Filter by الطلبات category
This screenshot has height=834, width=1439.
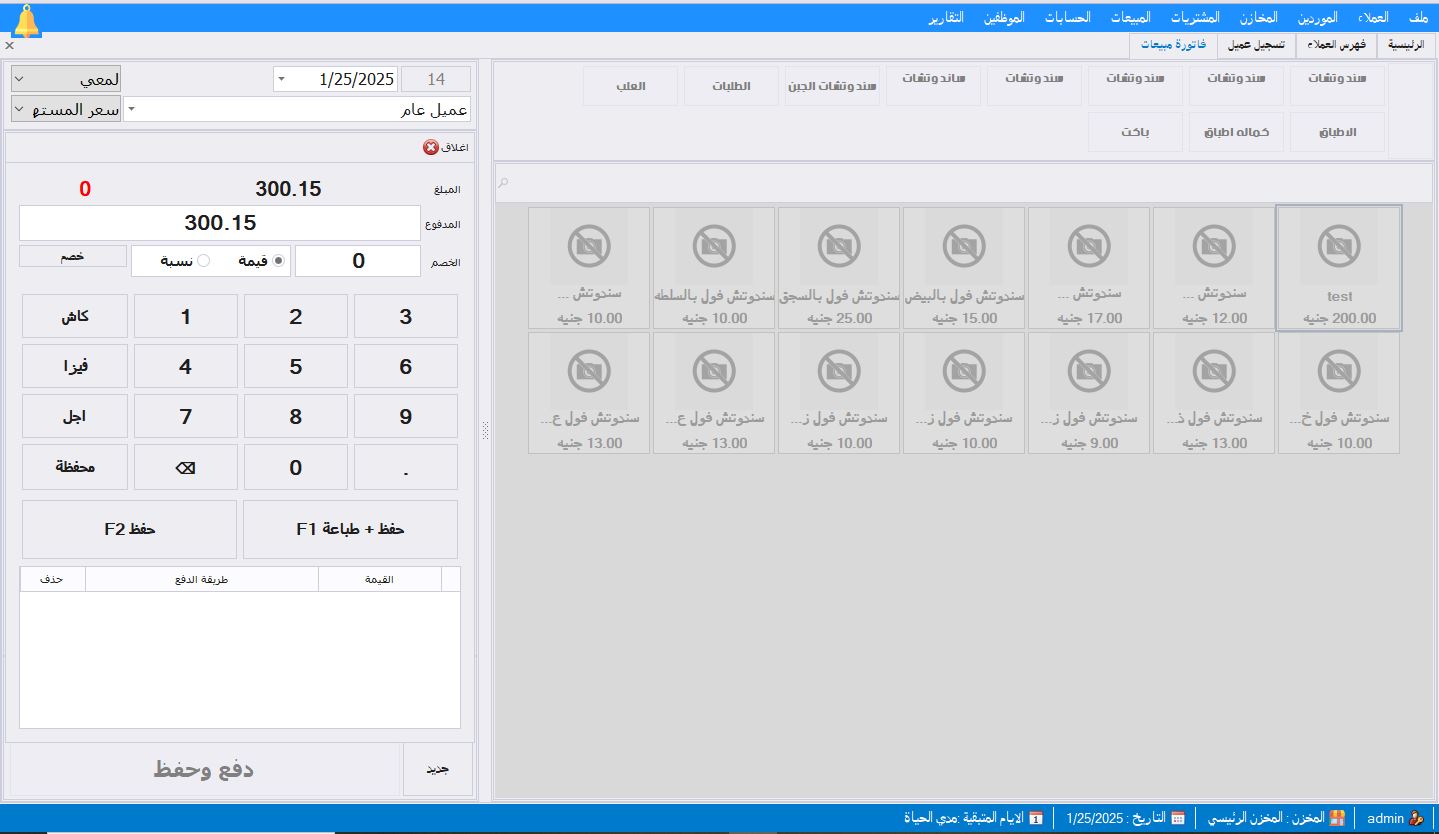732,86
